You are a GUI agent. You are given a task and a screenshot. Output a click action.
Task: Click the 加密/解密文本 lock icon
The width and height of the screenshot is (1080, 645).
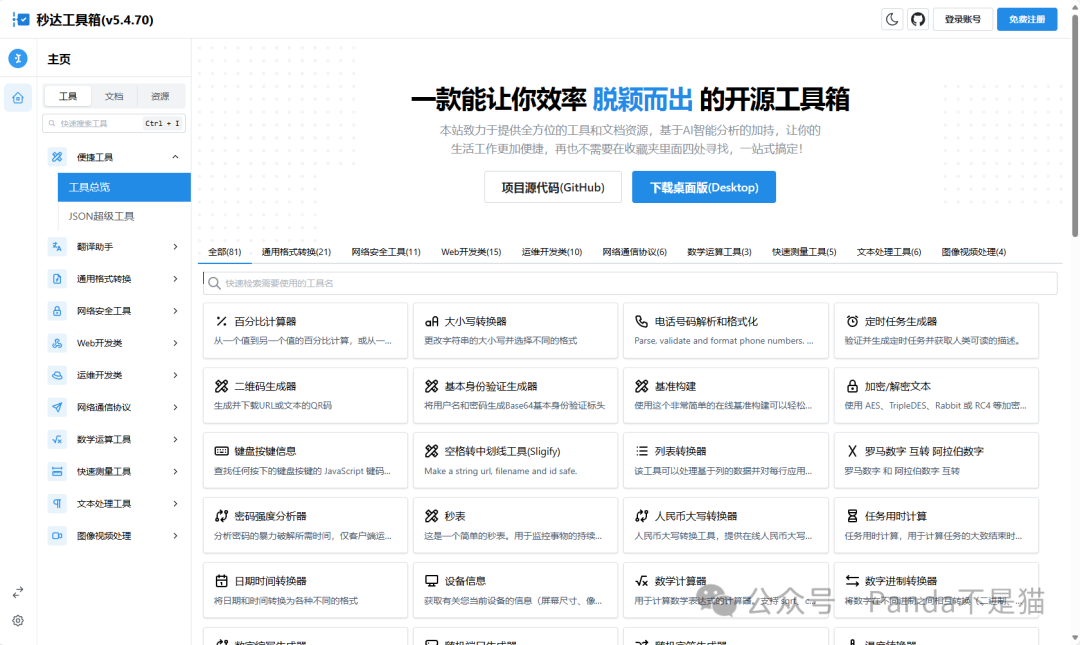point(852,386)
